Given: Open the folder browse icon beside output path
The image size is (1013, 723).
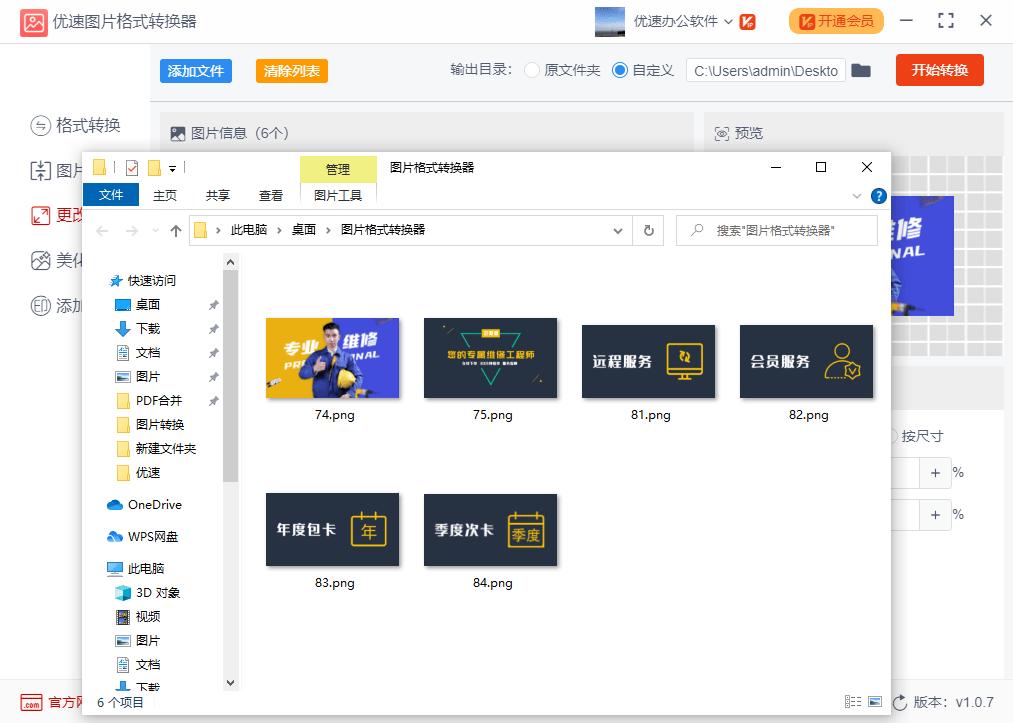Looking at the screenshot, I should click(x=862, y=71).
